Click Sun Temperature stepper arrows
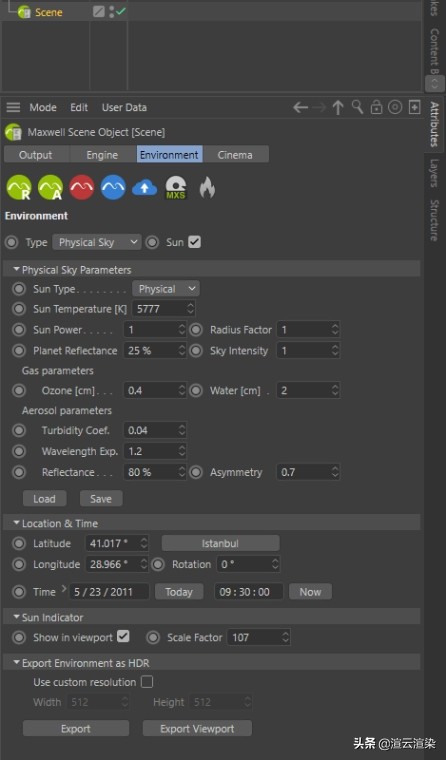Image resolution: width=446 pixels, height=760 pixels. click(190, 309)
